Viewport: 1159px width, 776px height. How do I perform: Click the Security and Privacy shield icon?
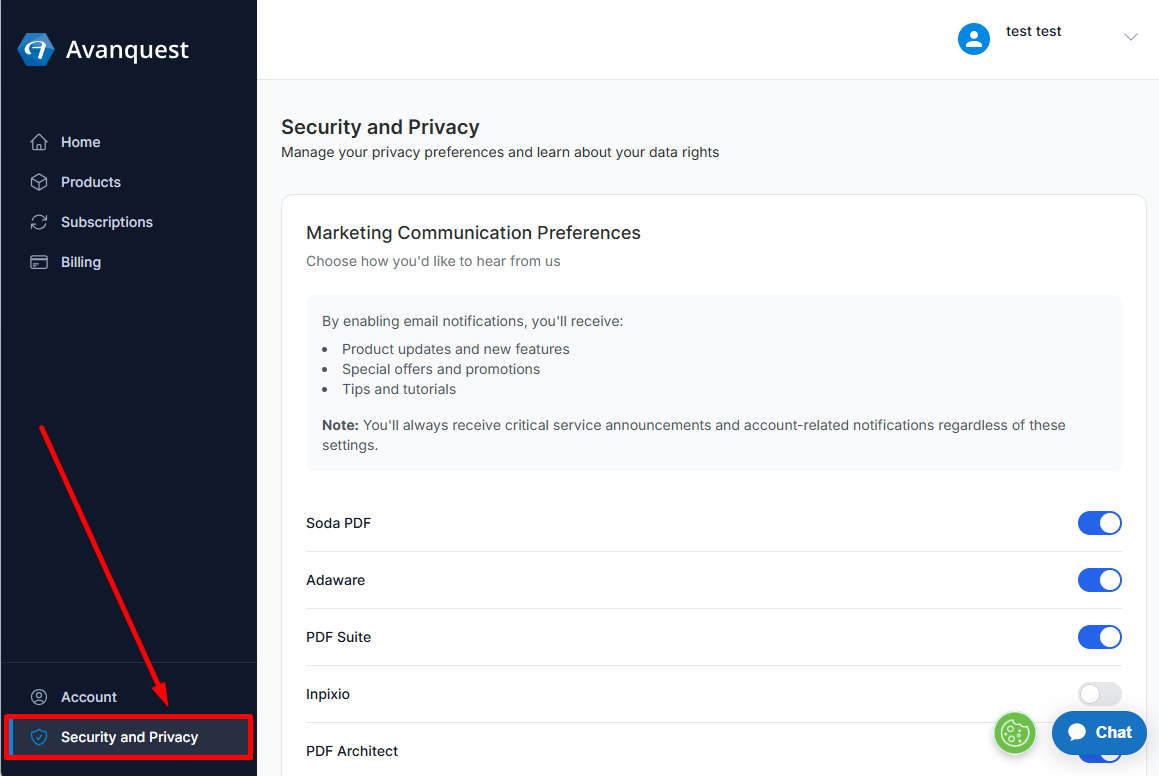coord(39,737)
